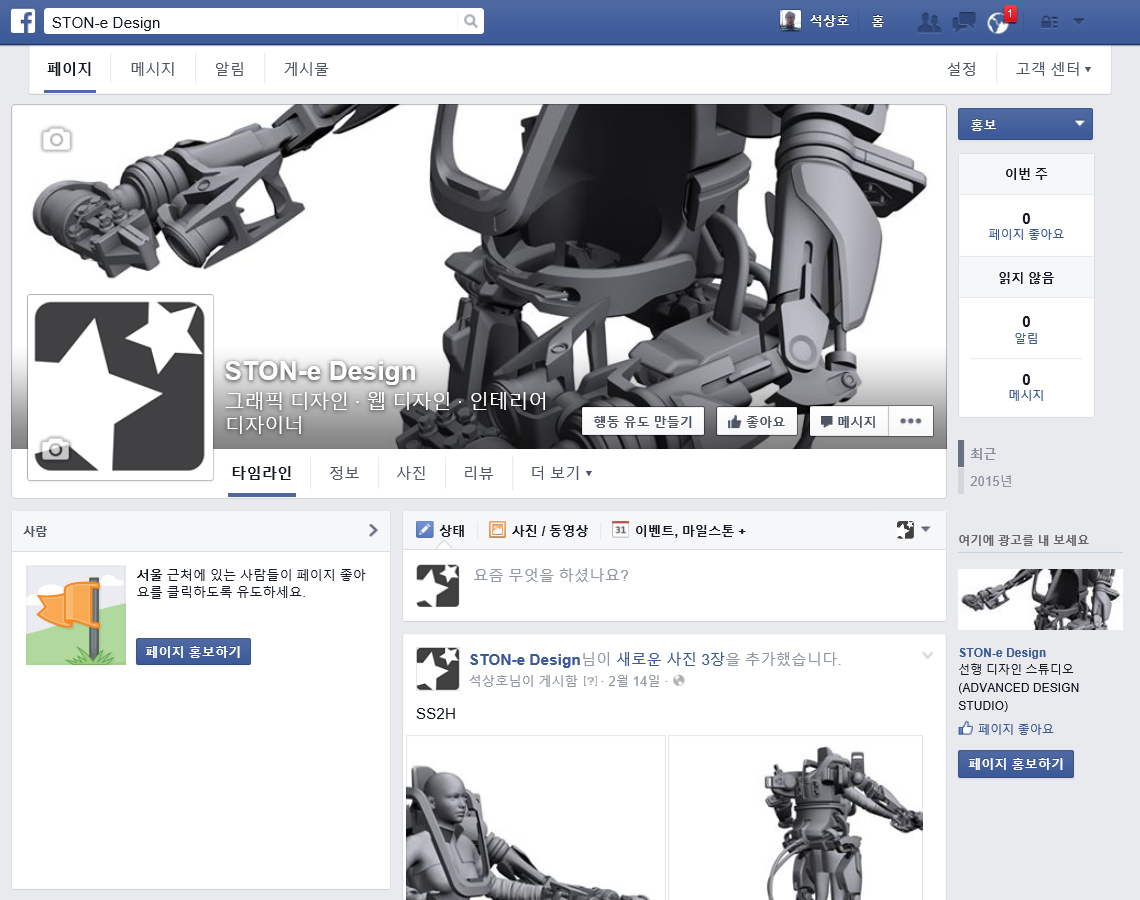Viewport: 1140px width, 900px height.
Task: Click the cover photo camera icon
Action: 56,139
